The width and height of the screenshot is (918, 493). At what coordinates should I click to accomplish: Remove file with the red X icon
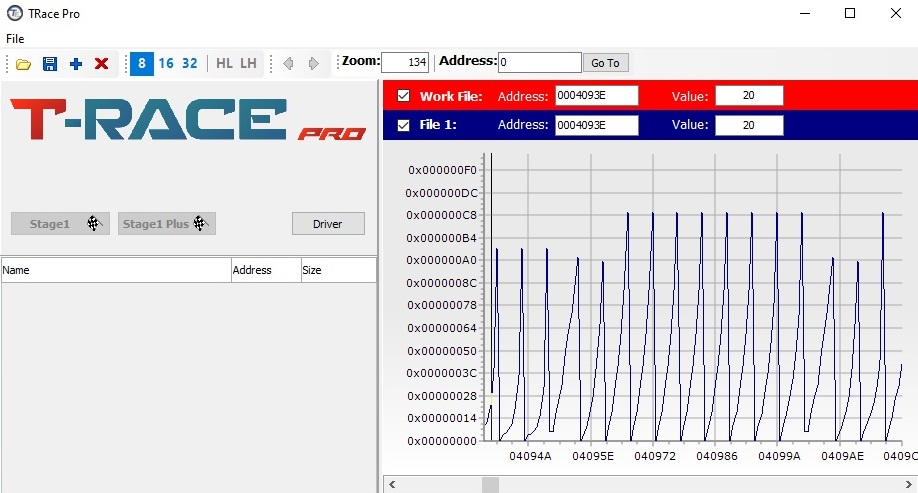(101, 63)
